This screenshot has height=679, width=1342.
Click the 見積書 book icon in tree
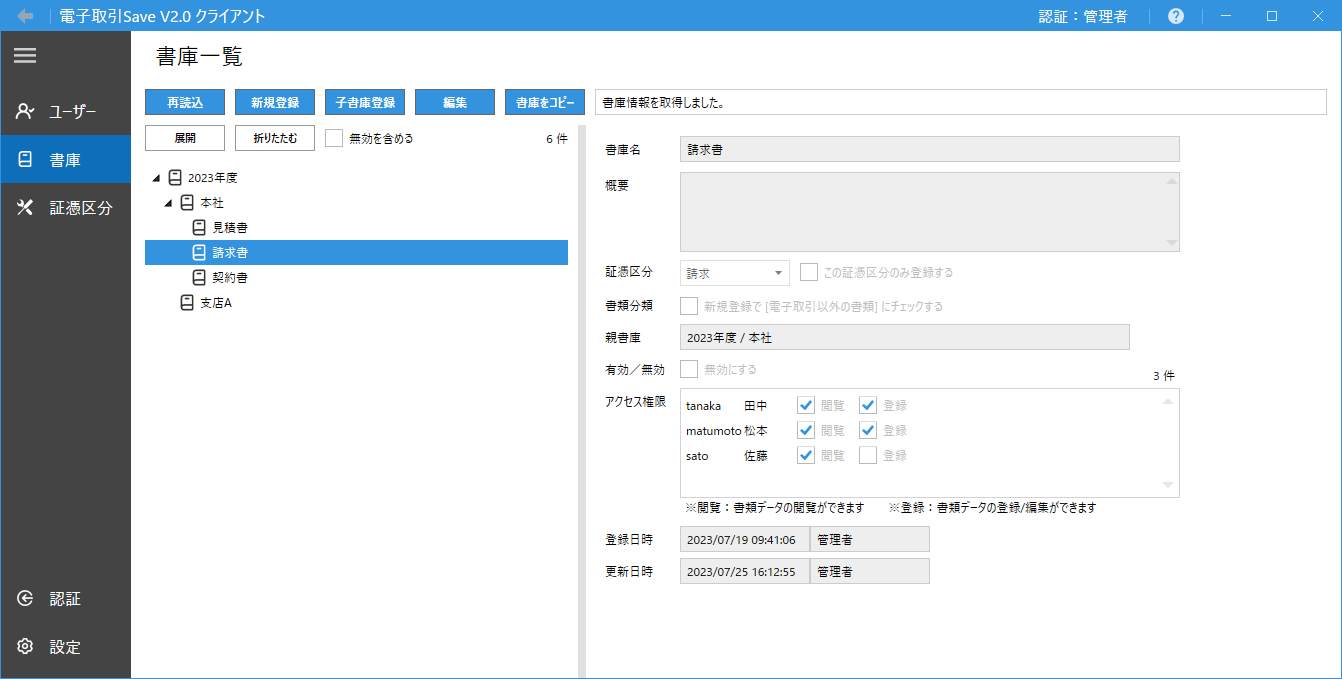coord(199,228)
